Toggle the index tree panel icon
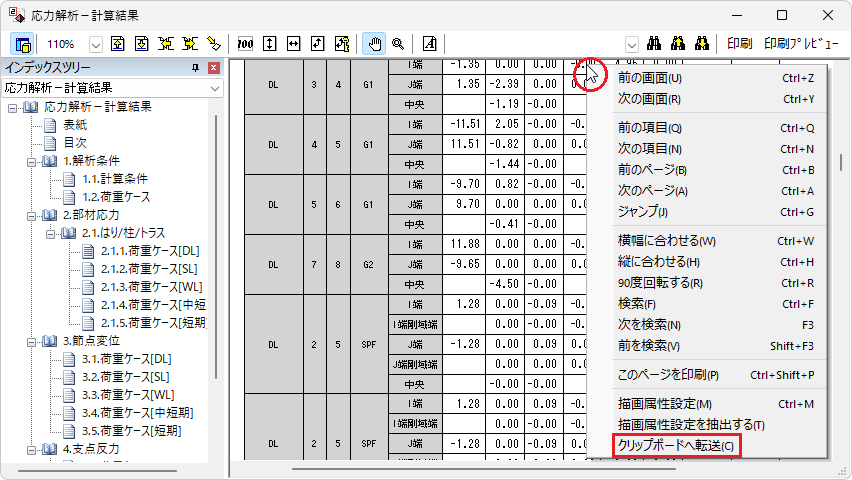The image size is (852, 480). coord(23,44)
